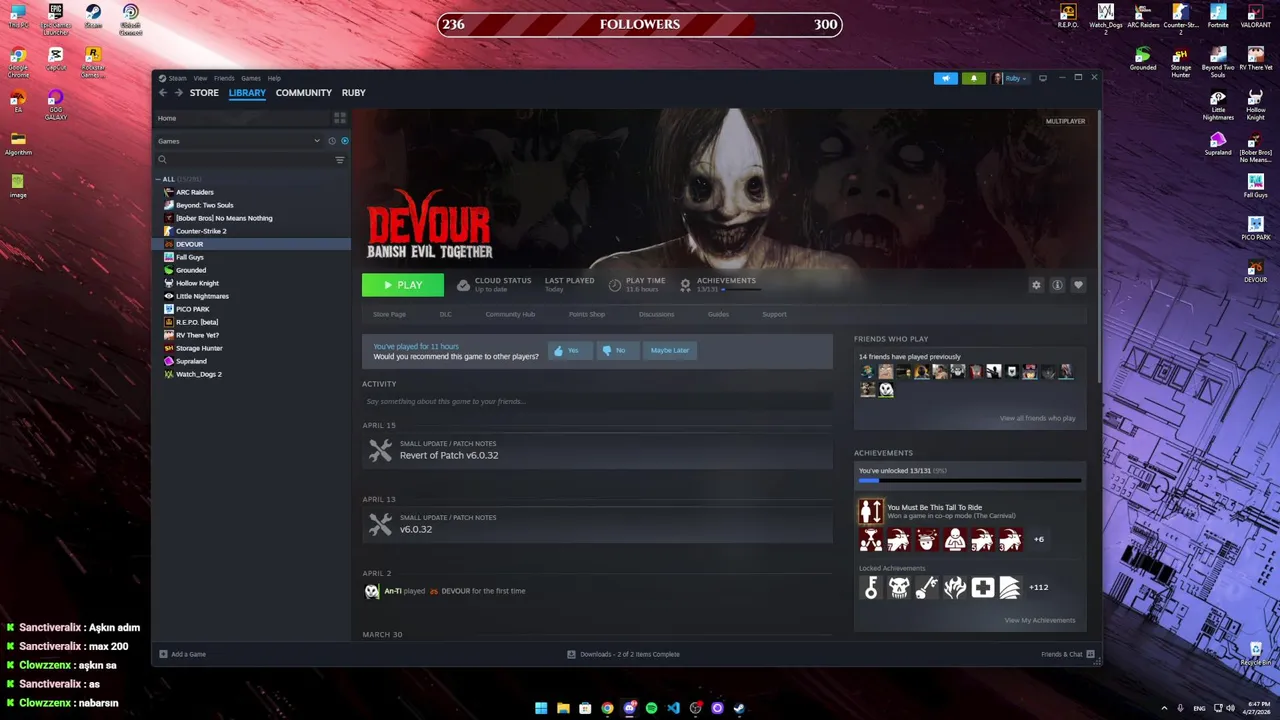Open the Downloads status bar entry
This screenshot has height=720, width=1280.
click(x=623, y=654)
